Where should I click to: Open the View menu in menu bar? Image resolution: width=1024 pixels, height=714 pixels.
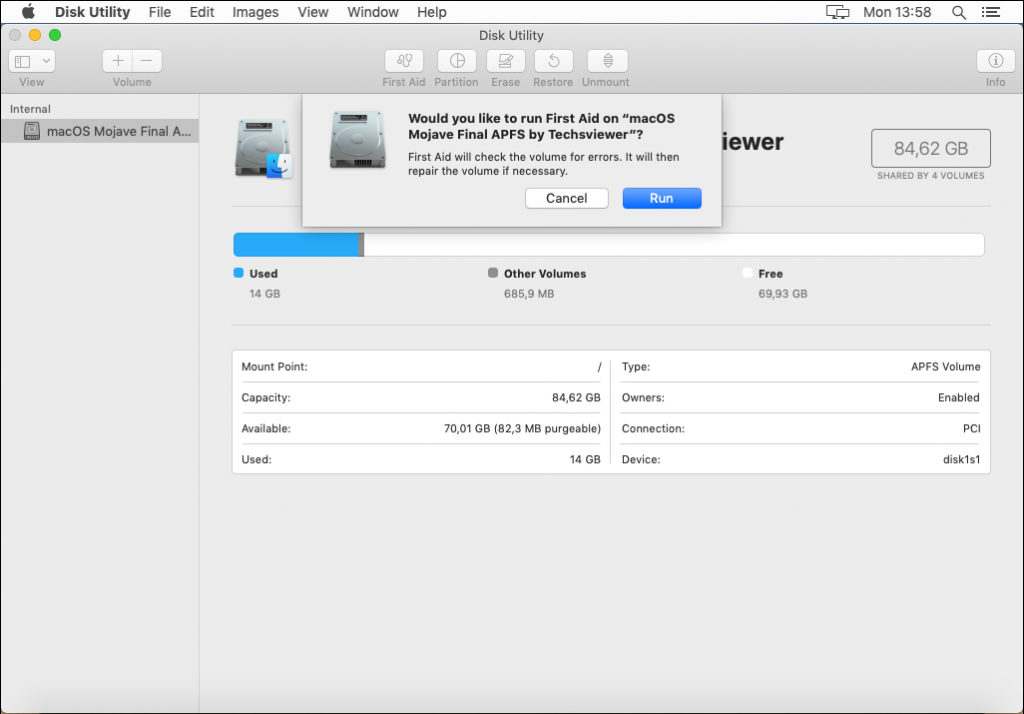coord(313,12)
